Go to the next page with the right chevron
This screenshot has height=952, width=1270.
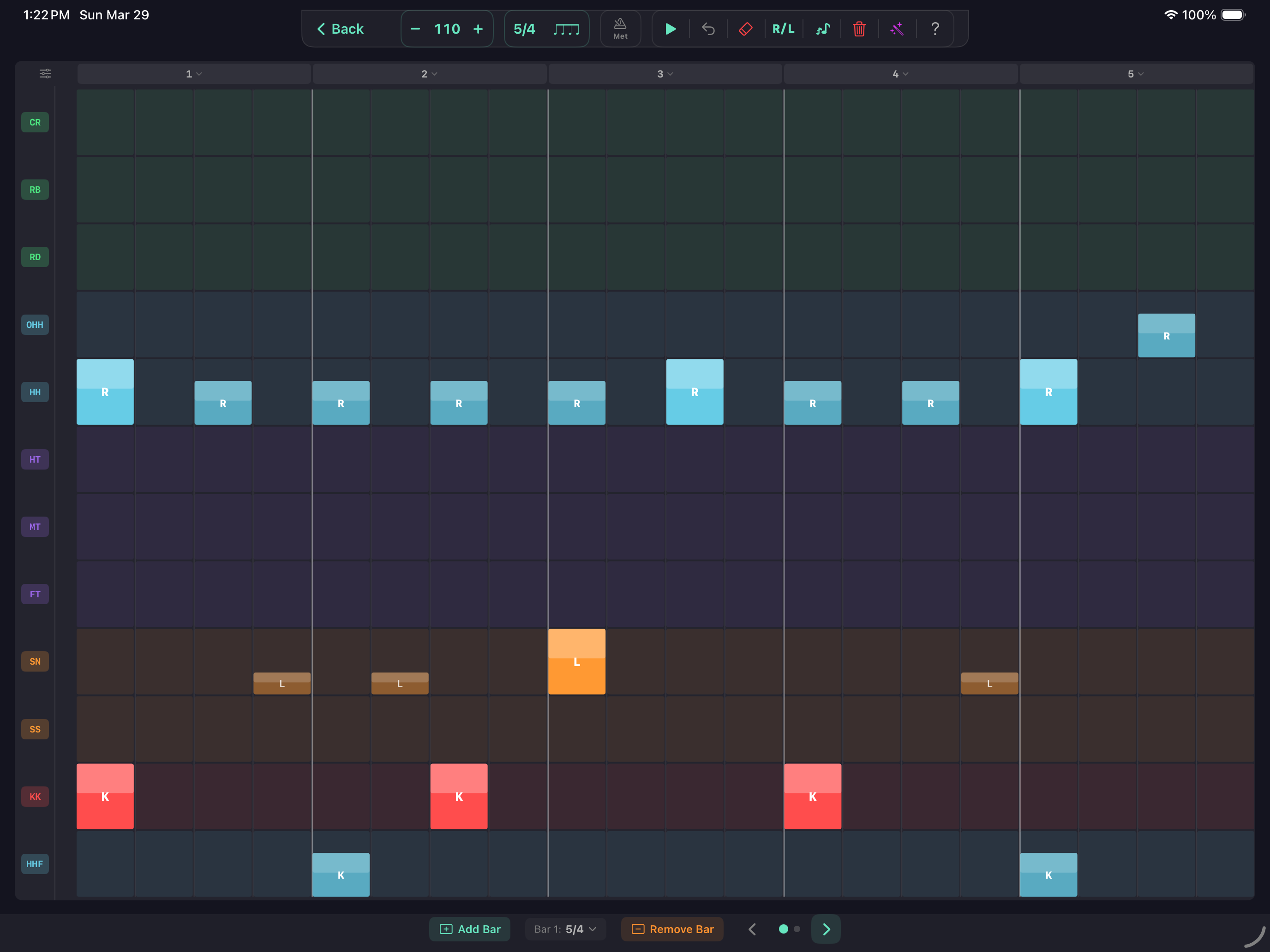[826, 928]
